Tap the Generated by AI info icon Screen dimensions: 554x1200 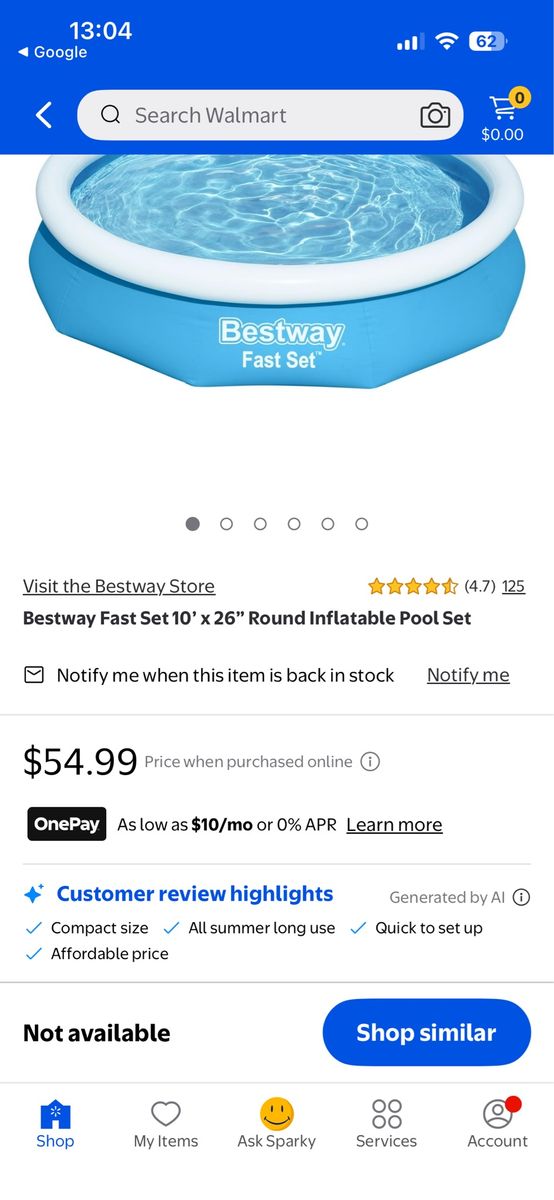pos(521,897)
